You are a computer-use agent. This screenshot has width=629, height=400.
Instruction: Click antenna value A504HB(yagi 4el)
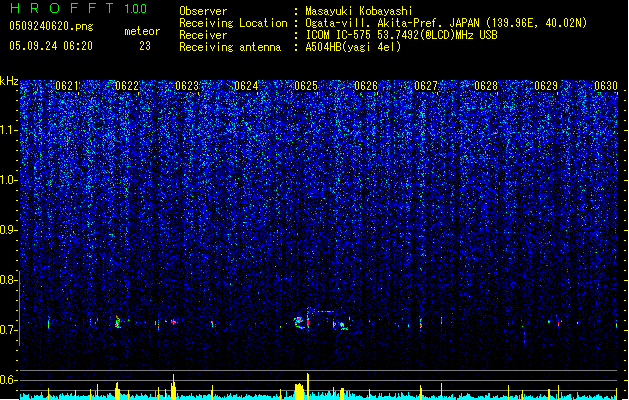click(353, 47)
